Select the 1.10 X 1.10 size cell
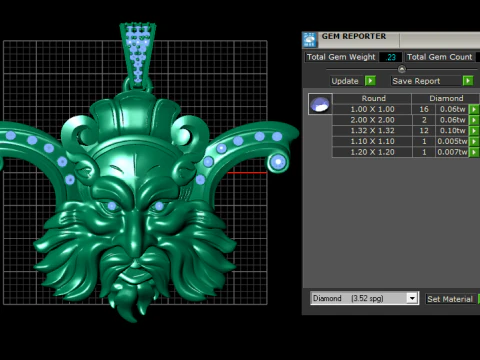Screen dimensions: 480x360 pyautogui.click(x=372, y=141)
